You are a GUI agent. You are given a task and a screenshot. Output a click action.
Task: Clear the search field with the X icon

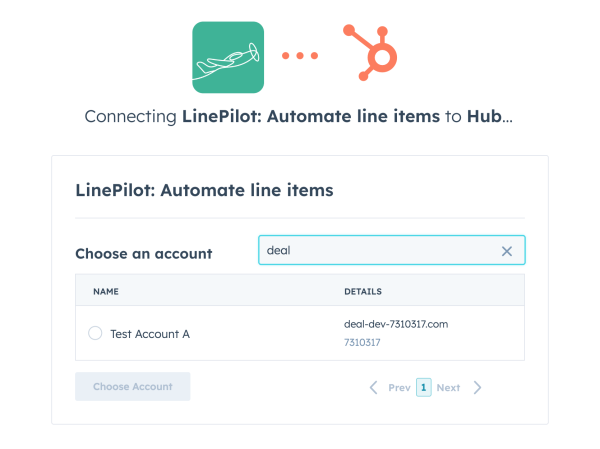[x=507, y=251]
